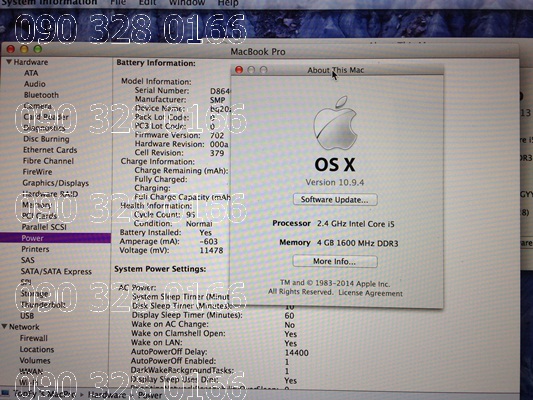
Task: Click the Cell Revision value 379
Action: click(x=217, y=153)
